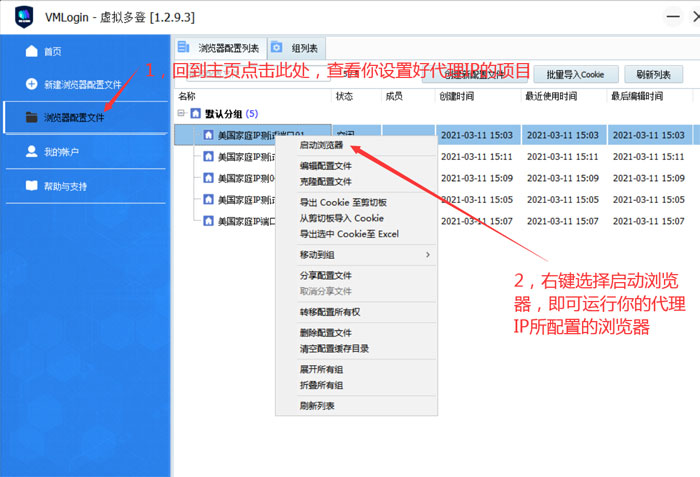
Task: Sort by the 状态 column header
Action: (x=344, y=96)
